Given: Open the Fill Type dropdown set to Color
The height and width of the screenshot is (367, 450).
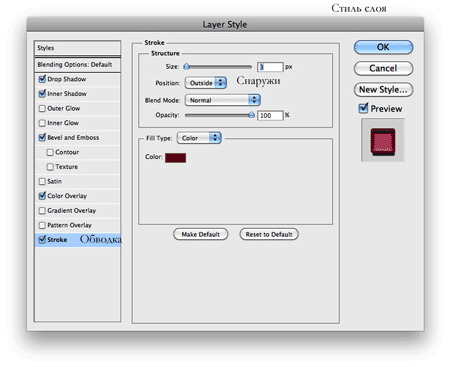Looking at the screenshot, I should (x=199, y=138).
